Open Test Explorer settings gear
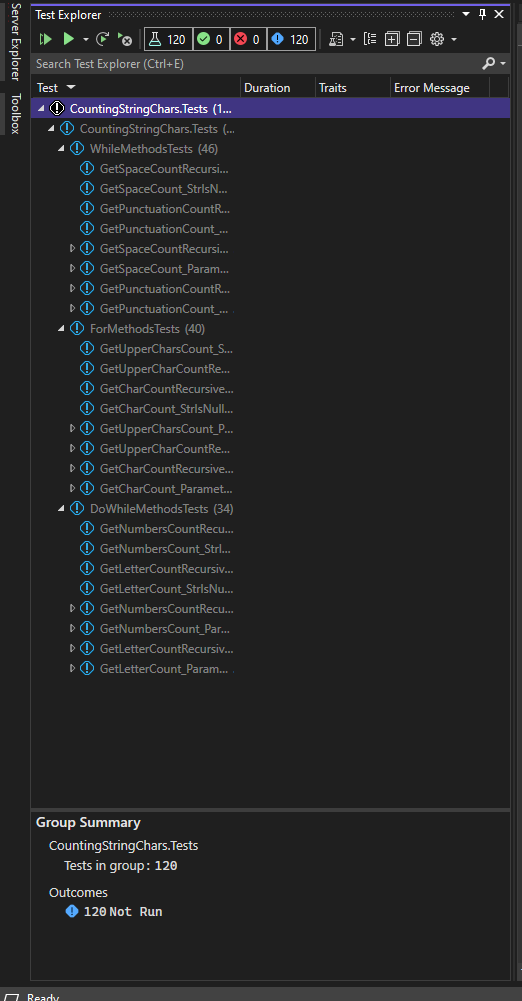This screenshot has width=522, height=1001. tap(436, 40)
